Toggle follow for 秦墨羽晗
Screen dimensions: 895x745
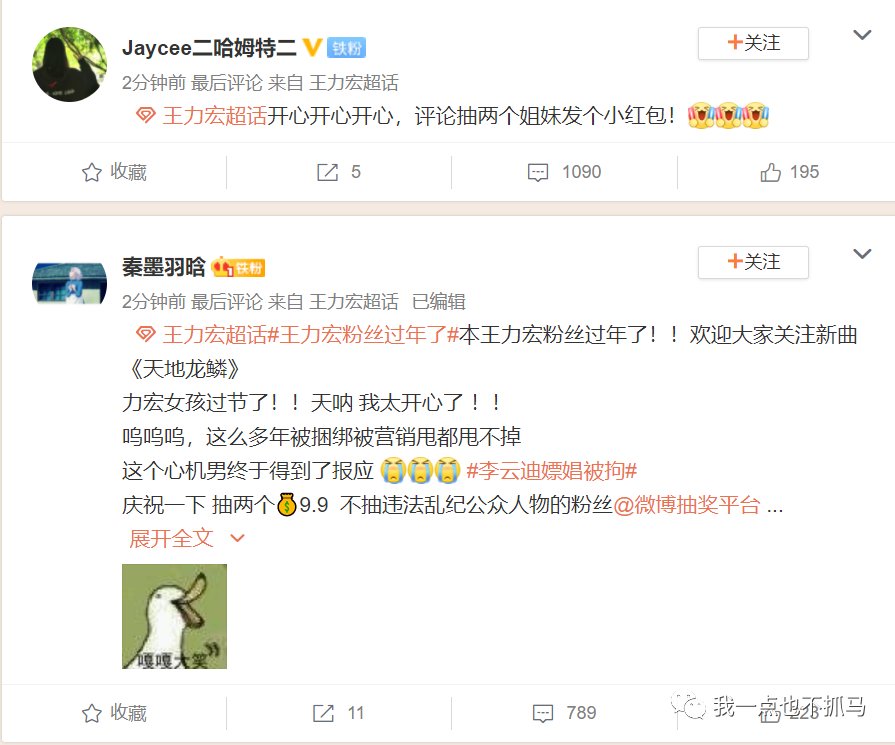point(753,262)
